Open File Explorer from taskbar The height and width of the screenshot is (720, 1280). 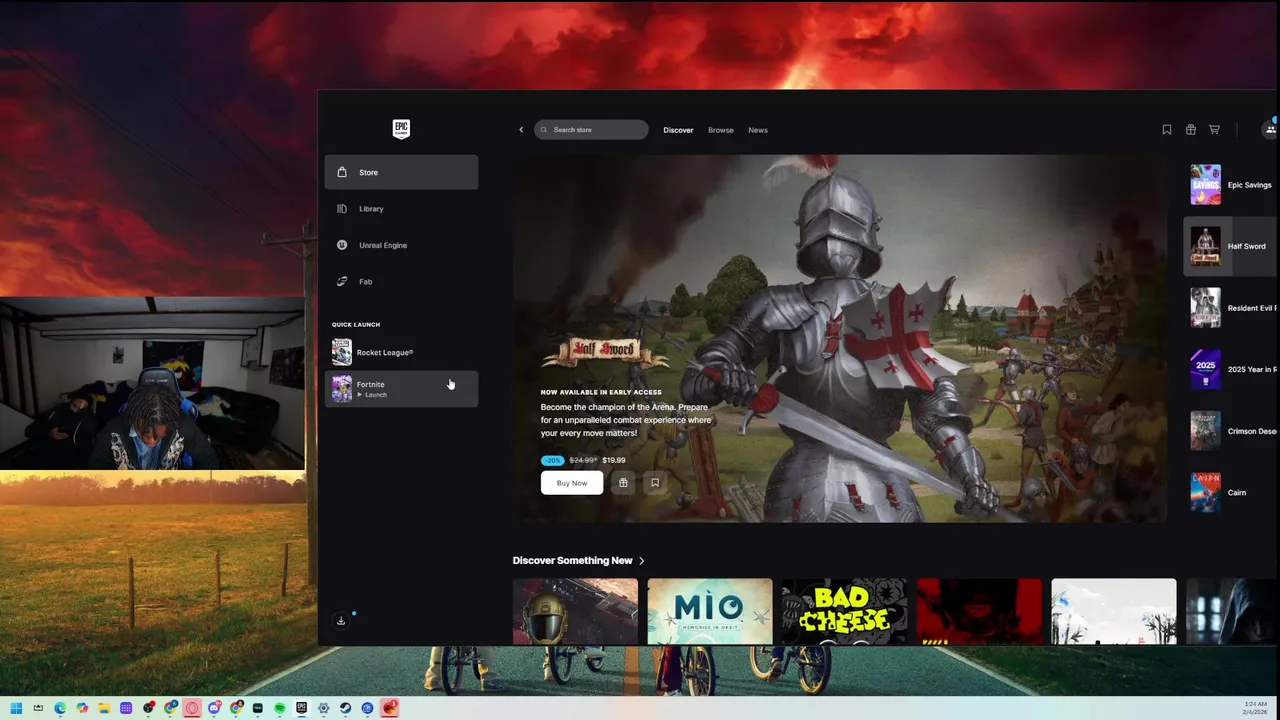[x=104, y=708]
